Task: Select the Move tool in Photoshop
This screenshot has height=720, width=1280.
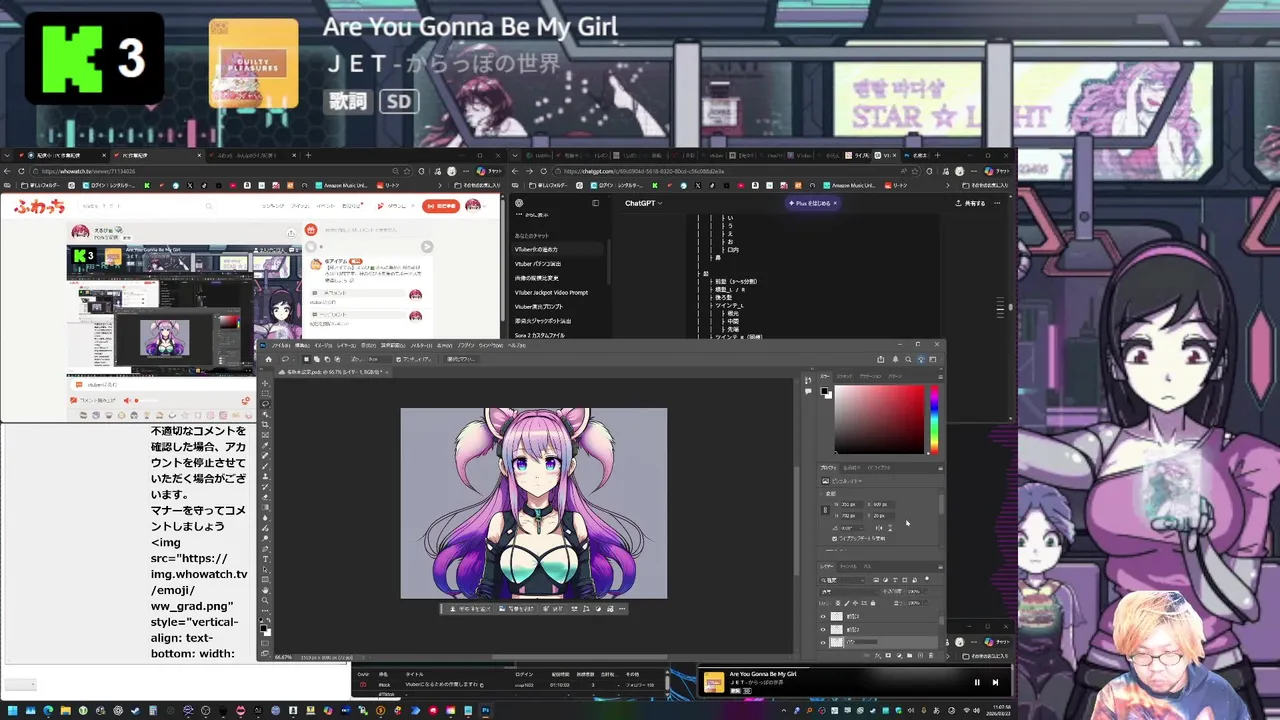Action: (x=265, y=384)
